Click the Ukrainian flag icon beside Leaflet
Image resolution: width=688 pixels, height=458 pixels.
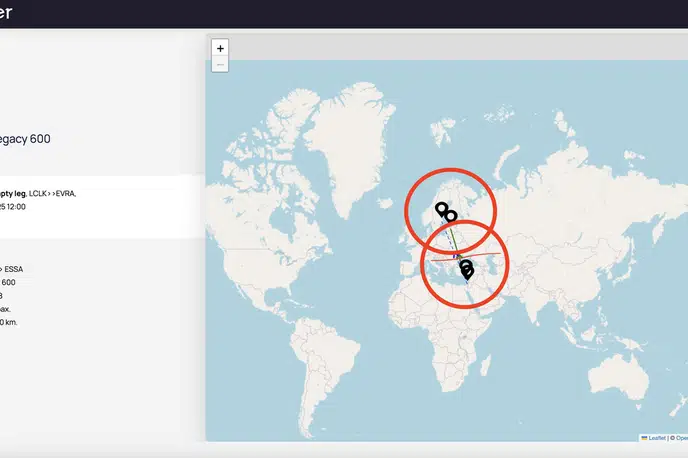pyautogui.click(x=644, y=437)
